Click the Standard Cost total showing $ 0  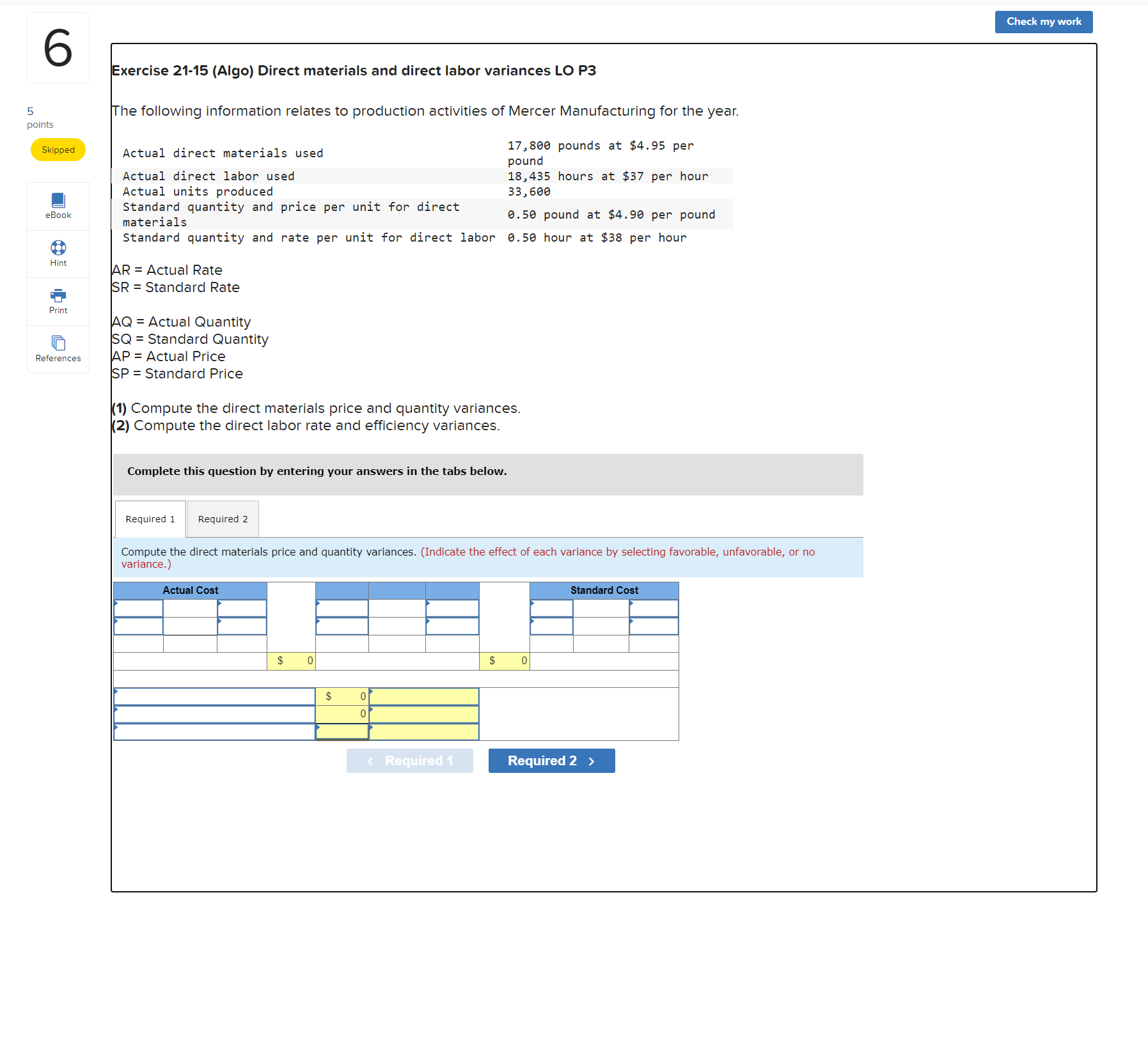coord(505,661)
